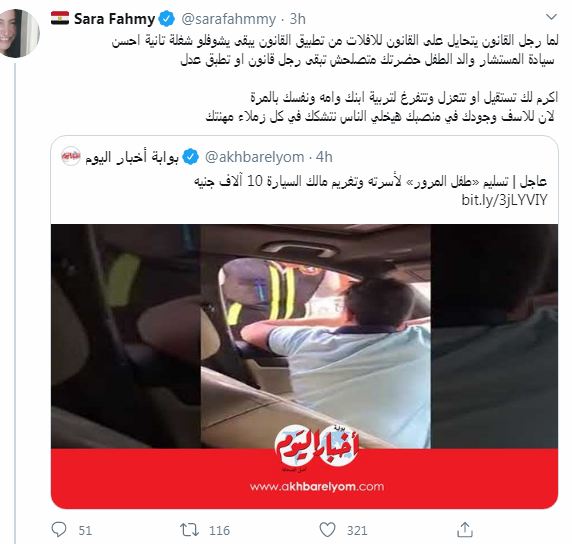
Task: Click the 321 likes count
Action: coord(357,530)
